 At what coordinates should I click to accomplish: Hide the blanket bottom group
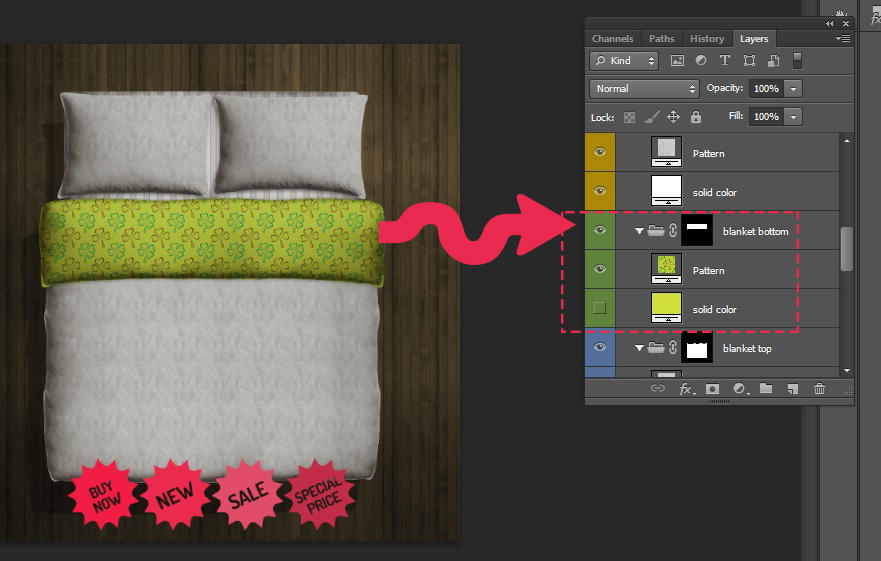(x=600, y=230)
